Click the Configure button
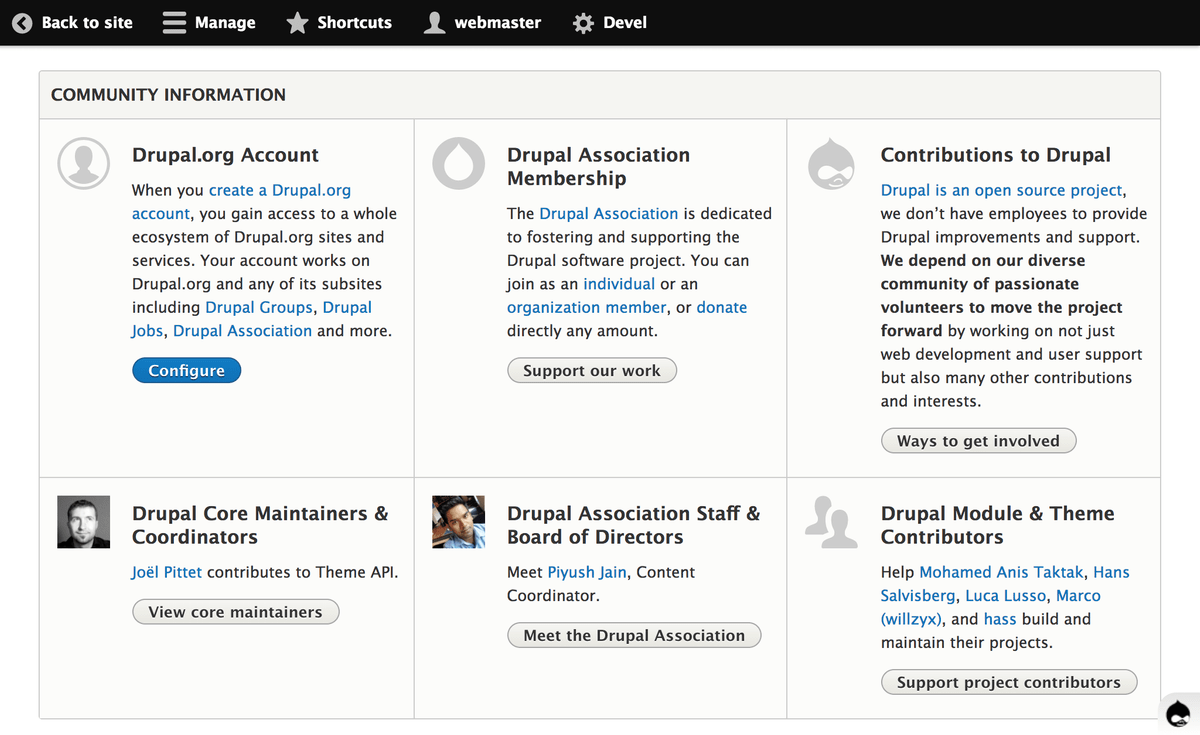Viewport: 1200px width, 735px height. (x=186, y=370)
